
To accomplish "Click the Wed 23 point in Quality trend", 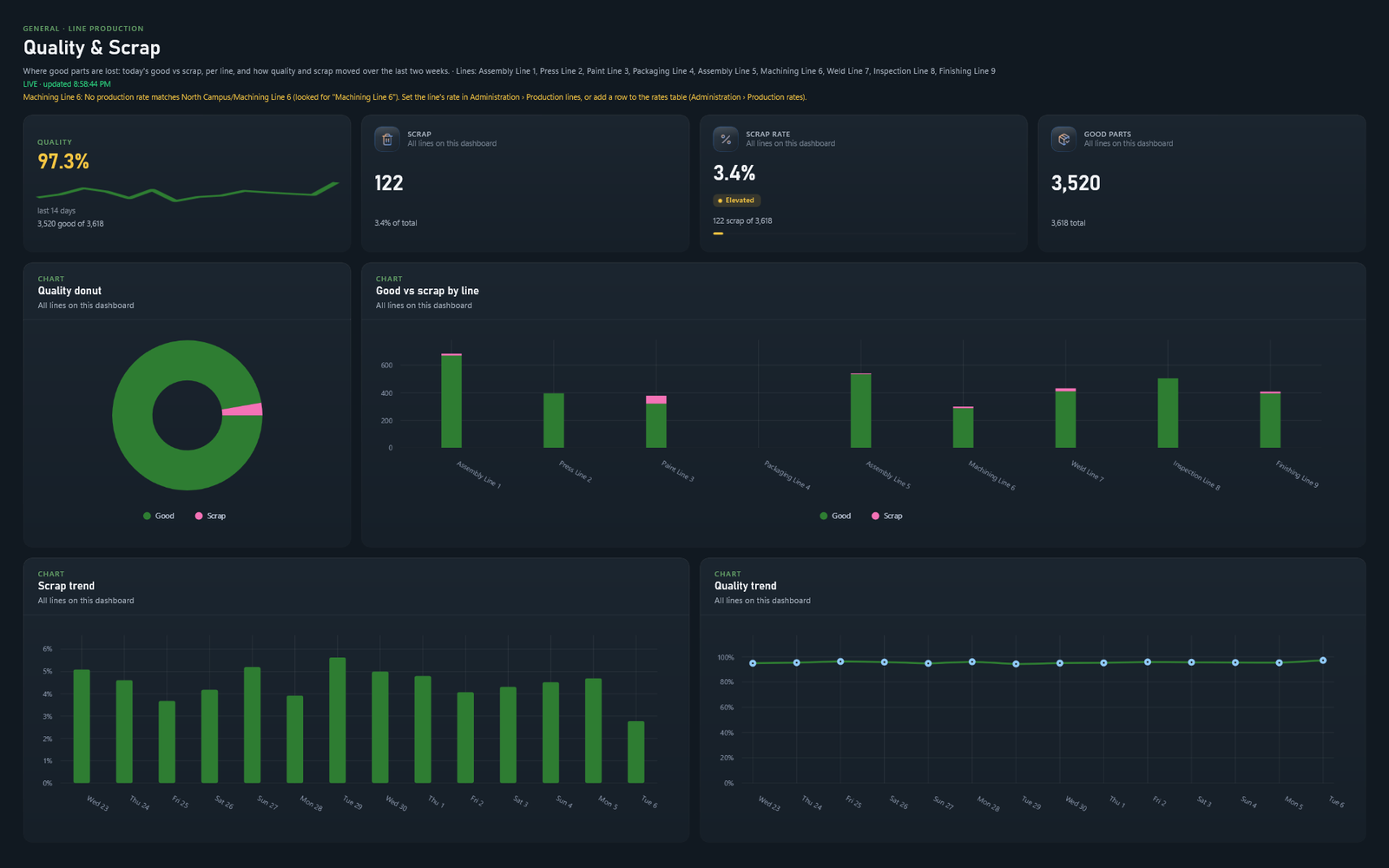I will [753, 663].
